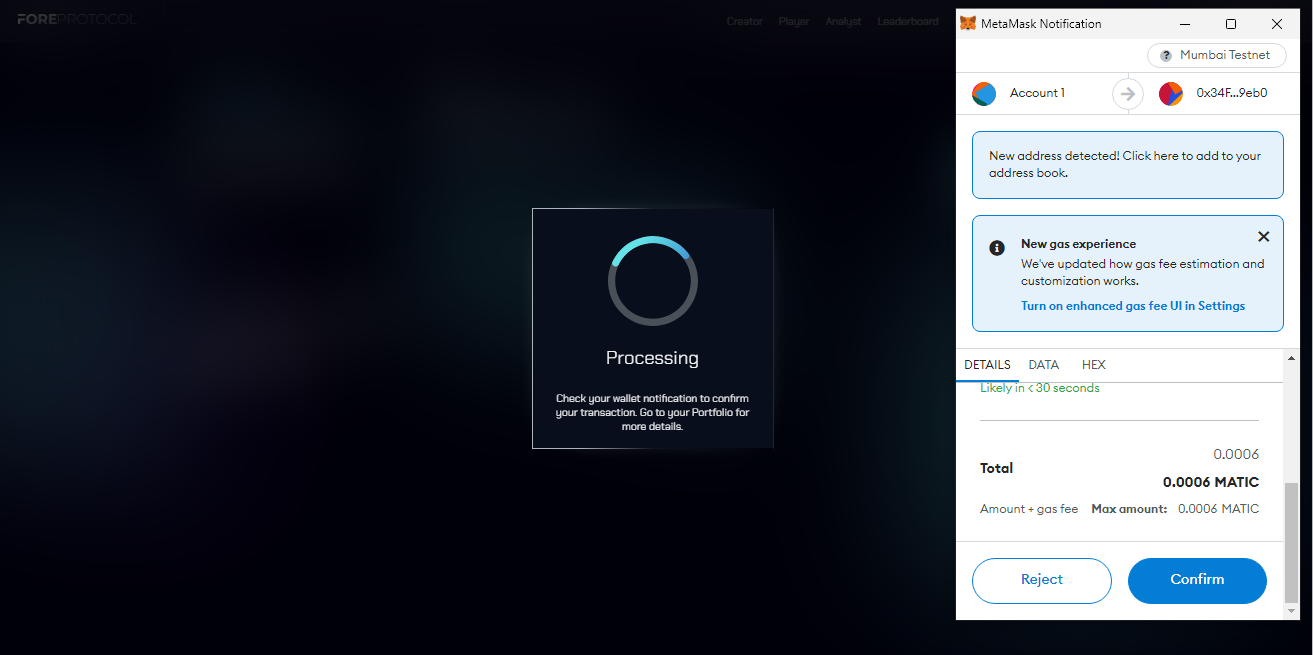Viewport: 1313px width, 655px height.
Task: Switch to the DATA tab
Action: coord(1043,365)
